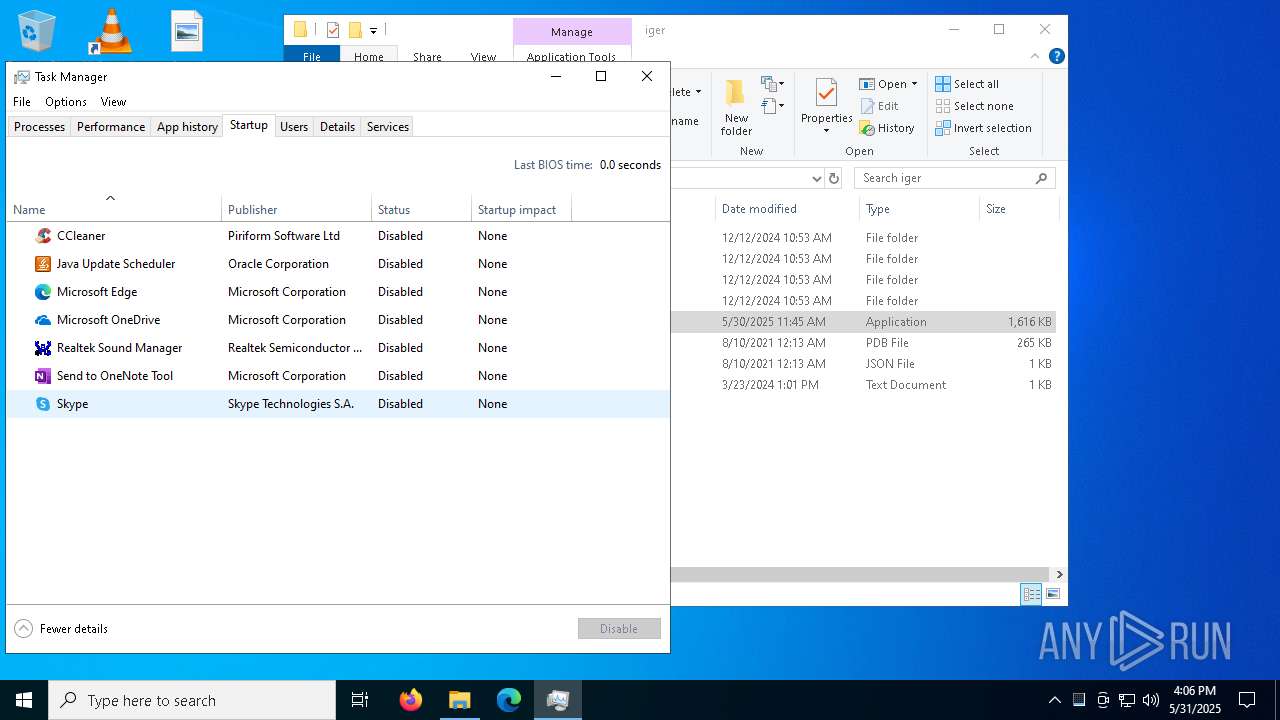Click Explorer horizontal scrollbar right arrow
1280x720 pixels.
click(x=1059, y=575)
